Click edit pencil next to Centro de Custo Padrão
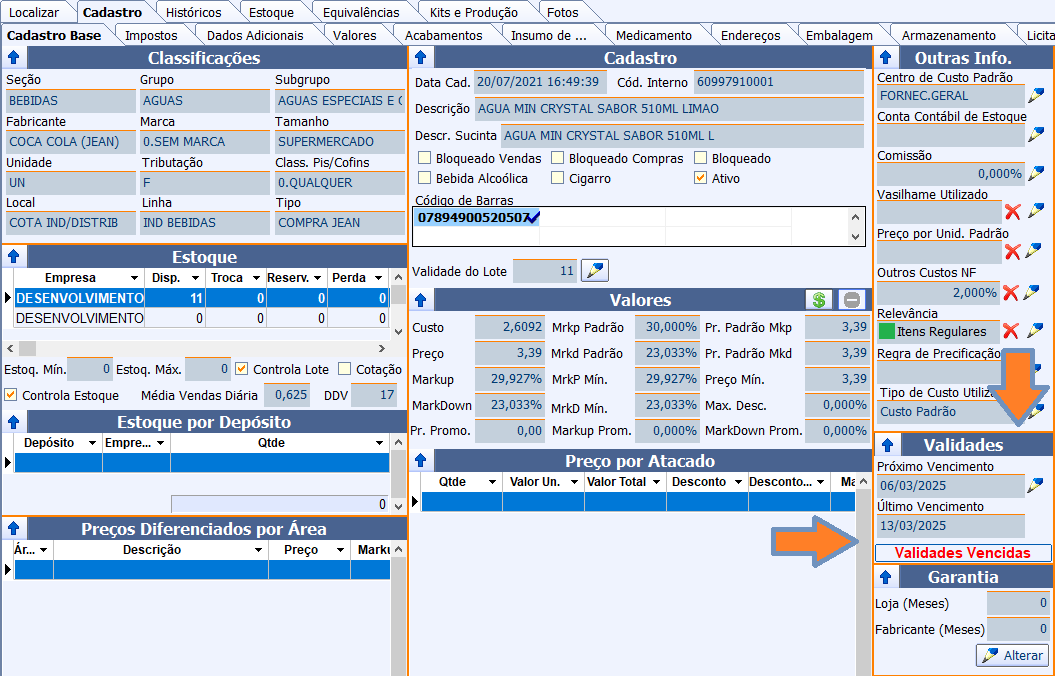 pos(1036,96)
